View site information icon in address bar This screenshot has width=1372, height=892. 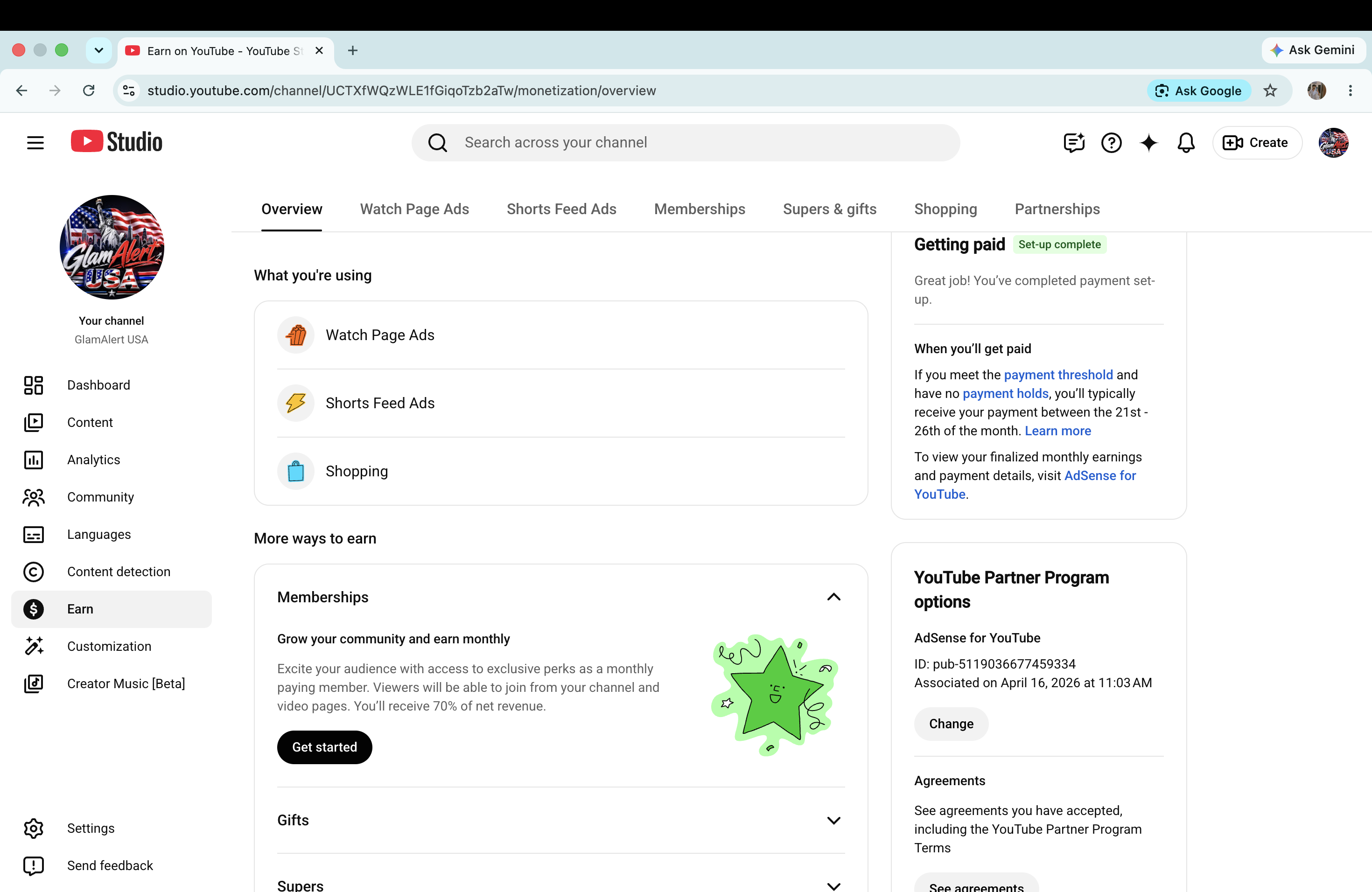(x=129, y=91)
